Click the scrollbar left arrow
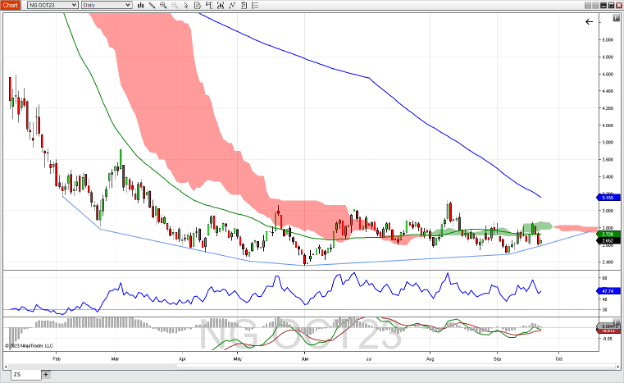The height and width of the screenshot is (384, 624). point(6,366)
